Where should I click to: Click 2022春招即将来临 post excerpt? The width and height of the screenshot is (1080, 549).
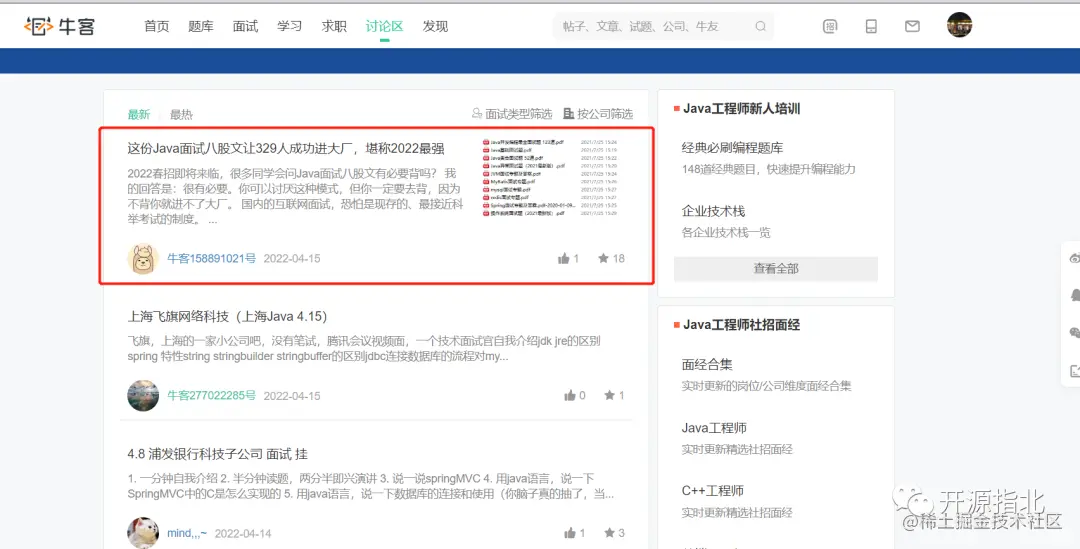295,196
